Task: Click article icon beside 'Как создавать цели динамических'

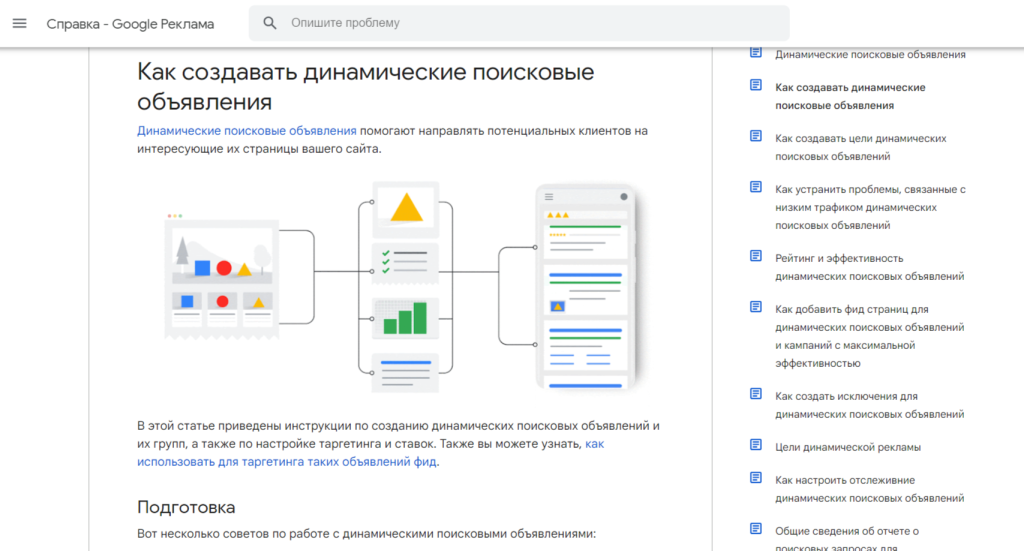Action: tap(756, 136)
